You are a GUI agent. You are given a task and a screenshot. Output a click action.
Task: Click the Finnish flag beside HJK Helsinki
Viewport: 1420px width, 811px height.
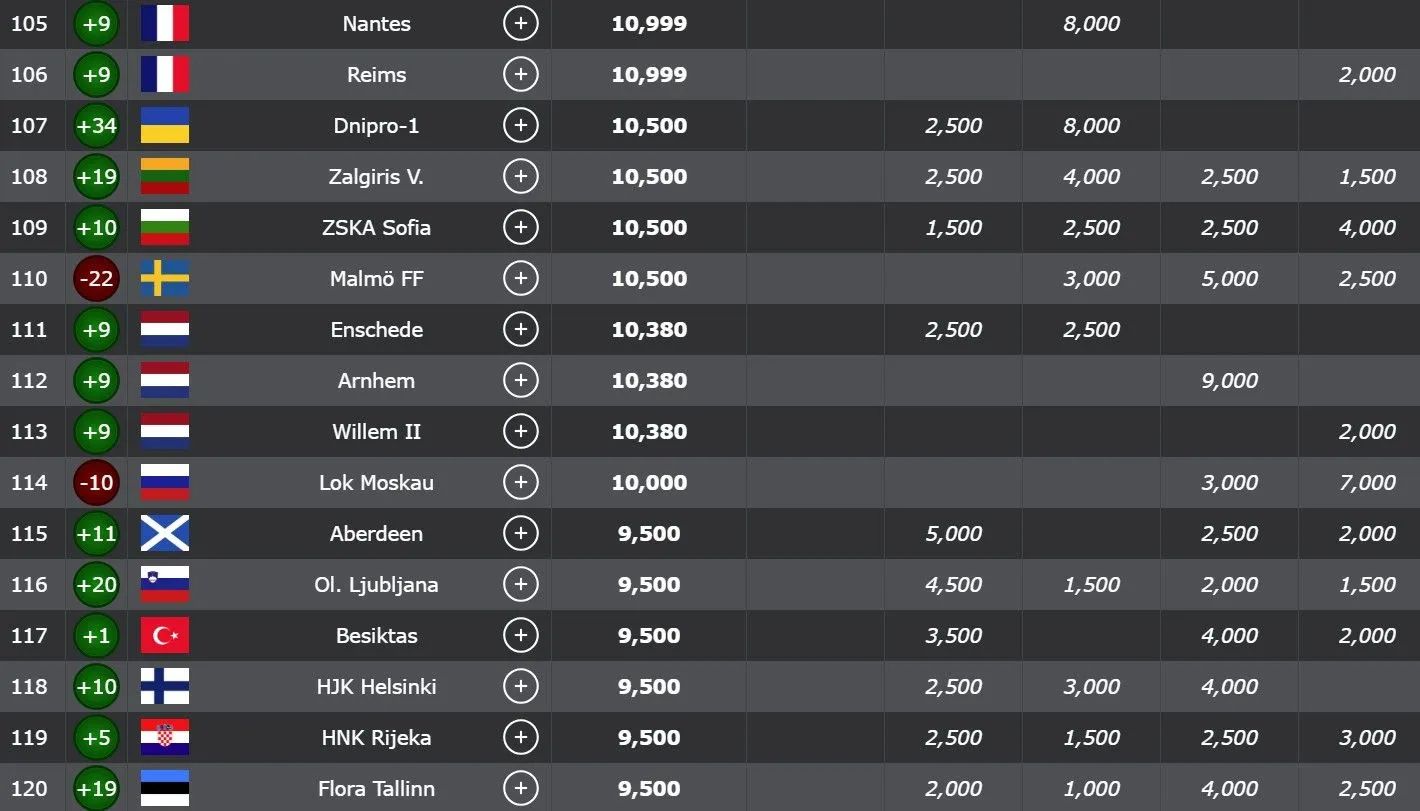click(x=165, y=686)
